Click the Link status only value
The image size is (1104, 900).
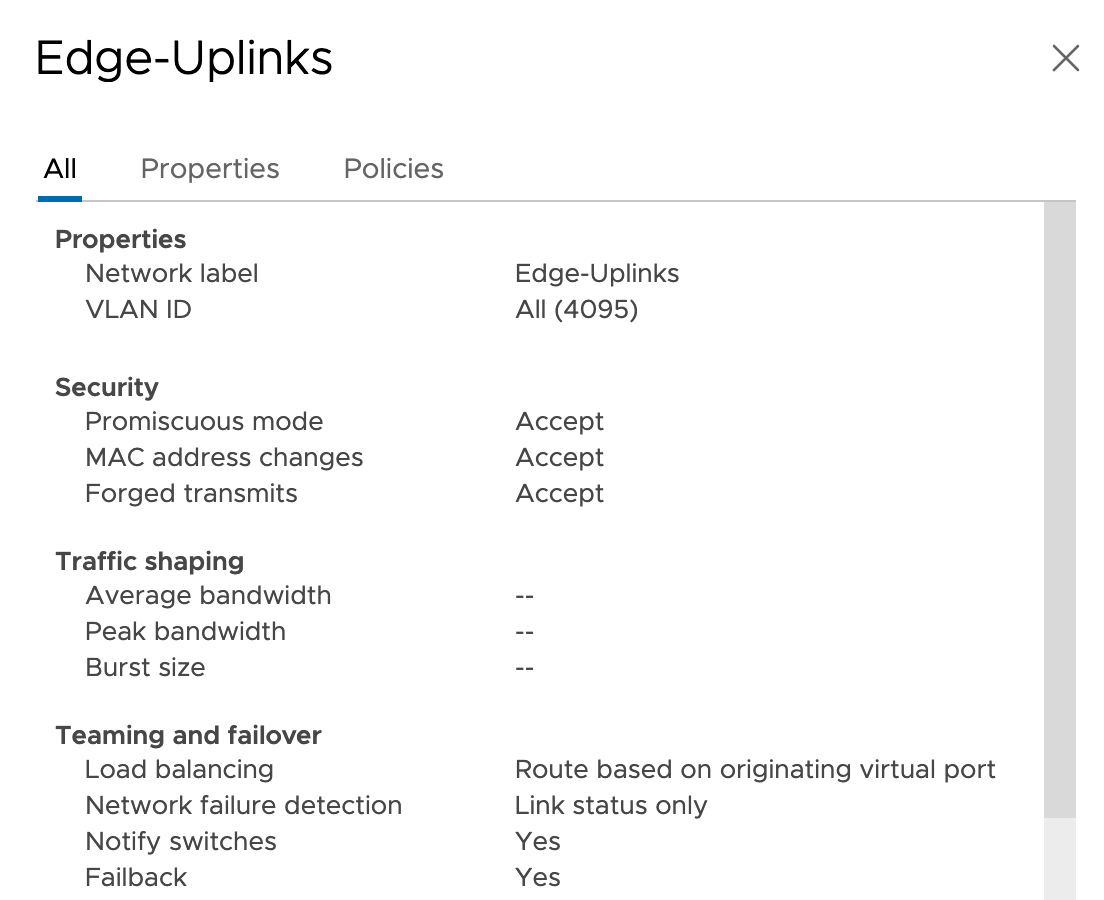(611, 805)
